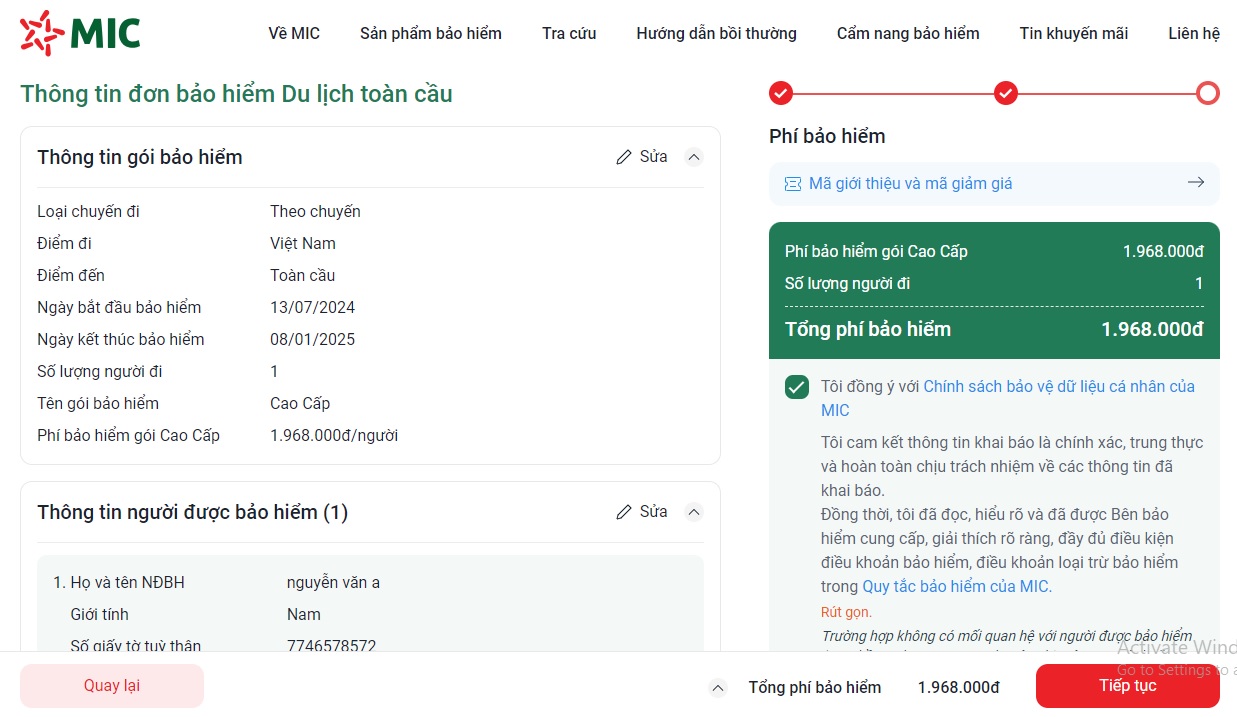The image size is (1237, 717).
Task: Click the second completed step circle
Action: [x=1006, y=93]
